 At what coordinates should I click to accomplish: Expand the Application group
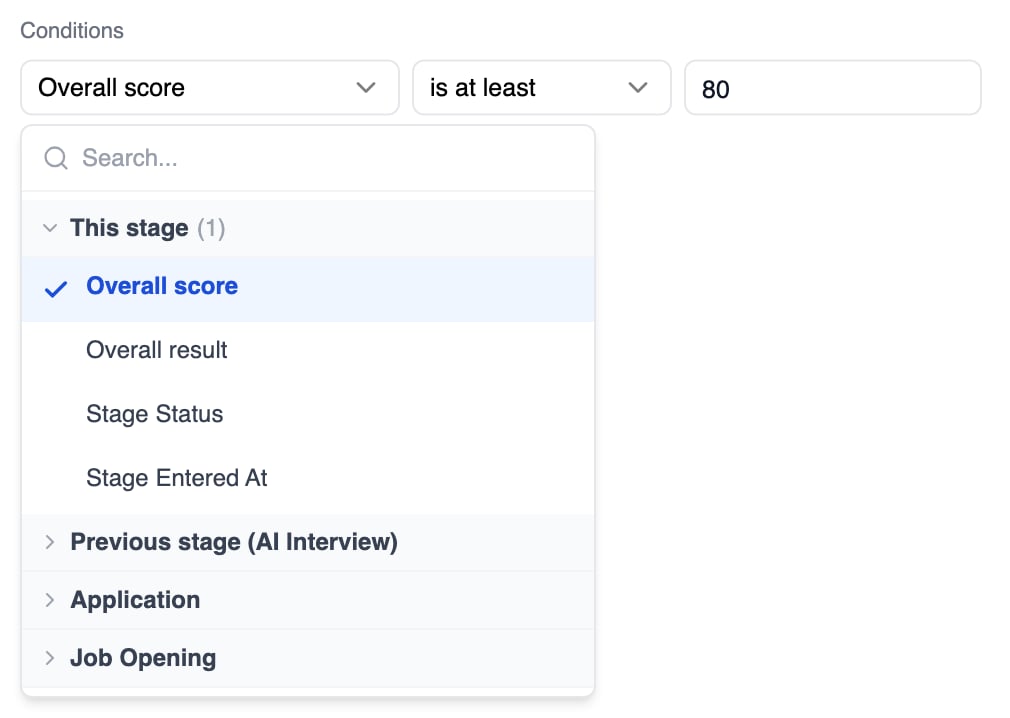click(x=308, y=600)
